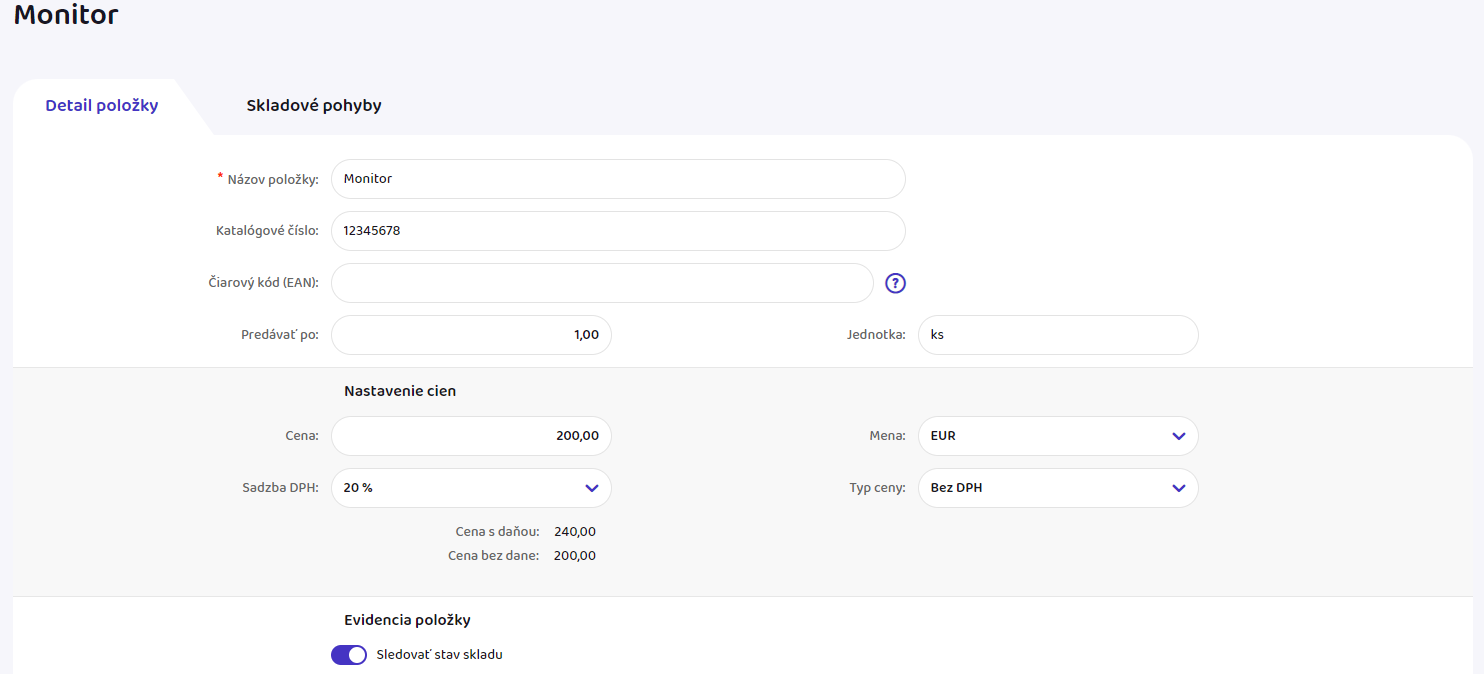Click the empty Čiarový kód (EAN) field
Viewport: 1484px width, 674px height.
pyautogui.click(x=601, y=283)
